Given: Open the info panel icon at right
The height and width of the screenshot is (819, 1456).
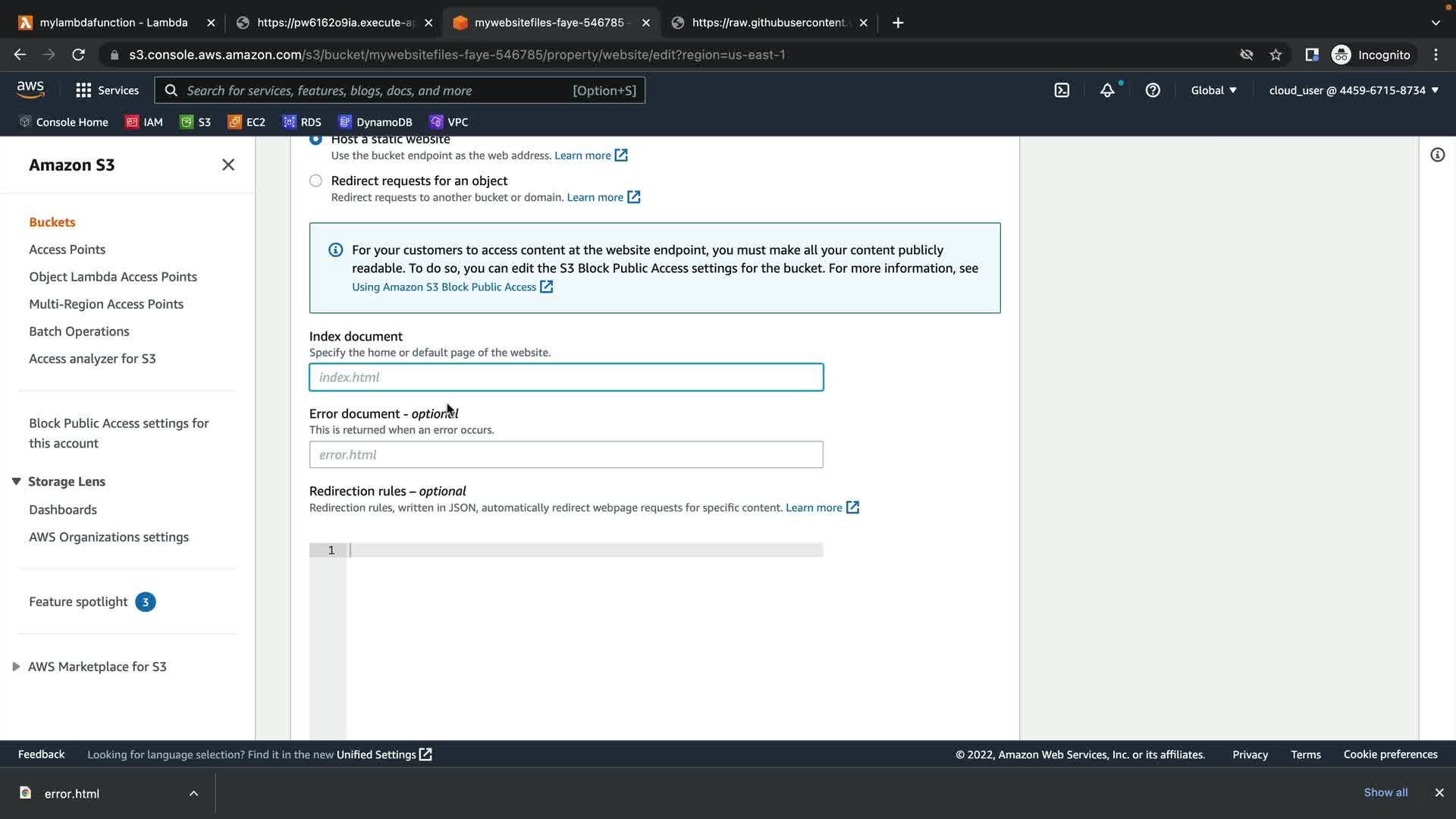Looking at the screenshot, I should 1437,155.
